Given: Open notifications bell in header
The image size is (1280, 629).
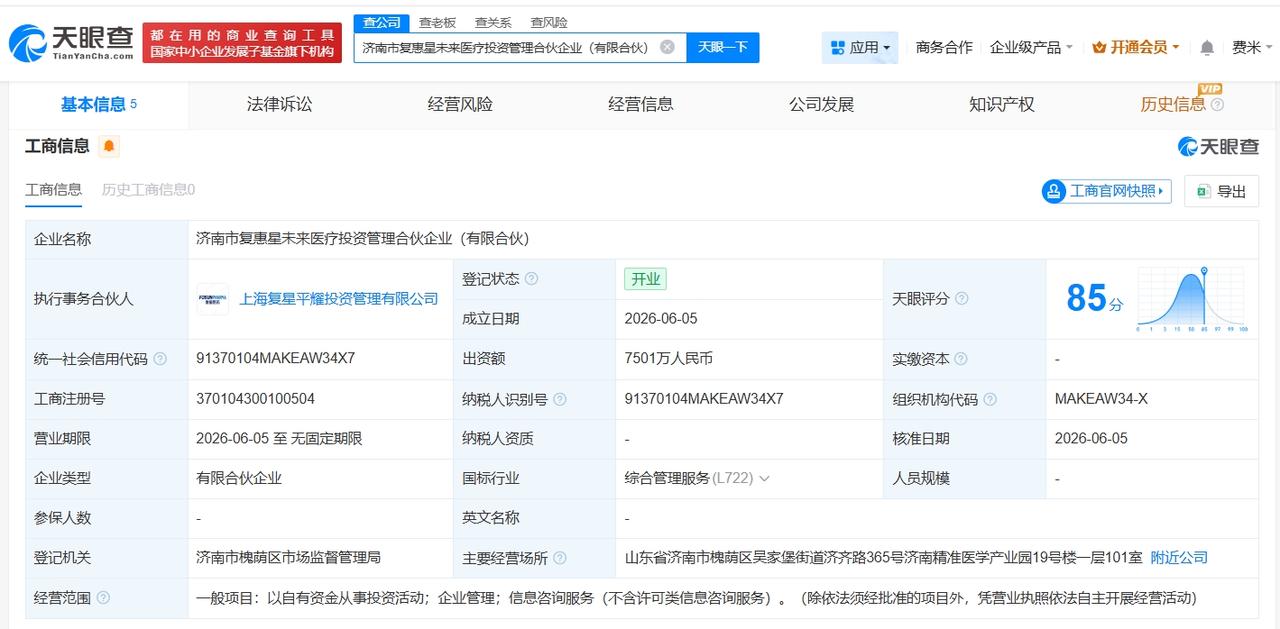Looking at the screenshot, I should tap(1207, 47).
